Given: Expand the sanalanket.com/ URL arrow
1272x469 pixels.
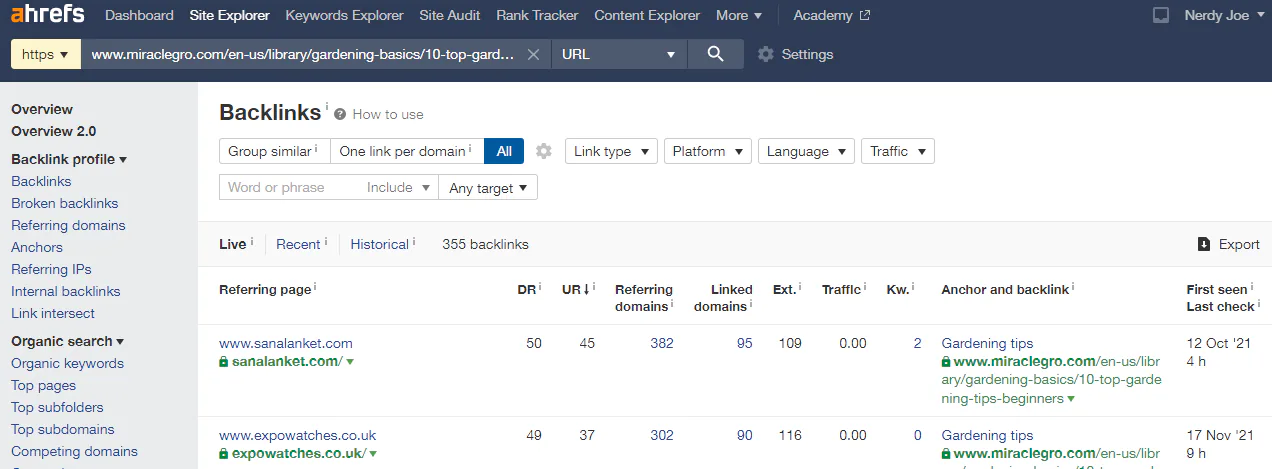Looking at the screenshot, I should click(349, 361).
